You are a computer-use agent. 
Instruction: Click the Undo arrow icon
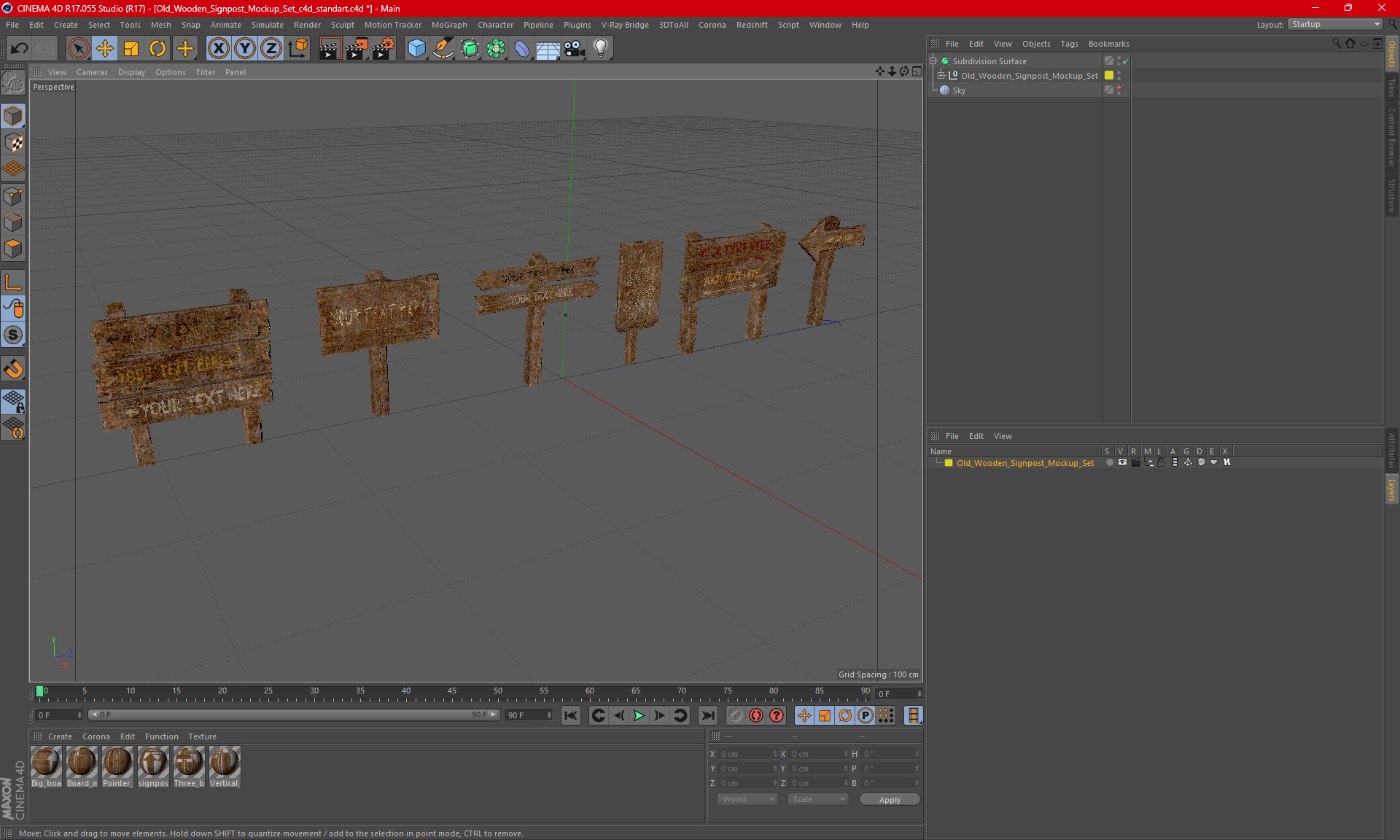tap(20, 49)
